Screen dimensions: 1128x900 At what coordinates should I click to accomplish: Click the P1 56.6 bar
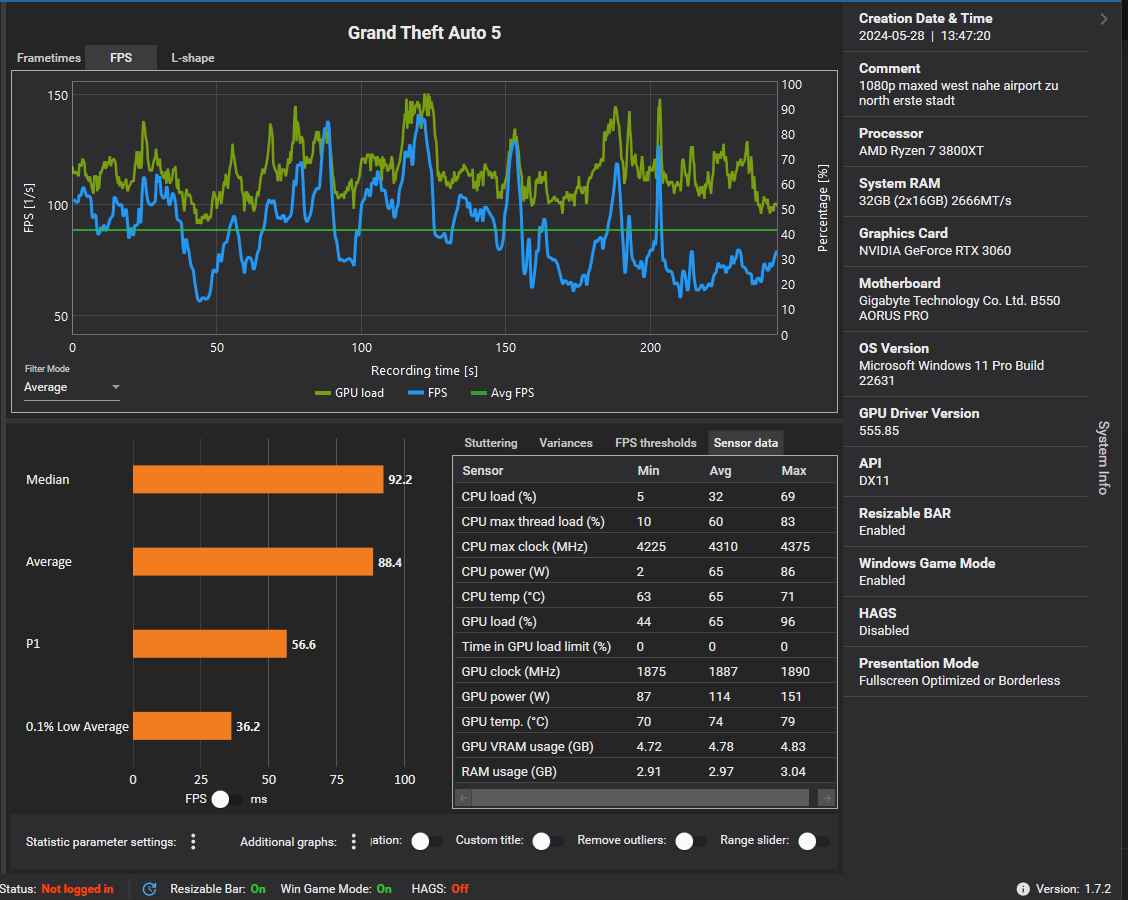pos(210,644)
